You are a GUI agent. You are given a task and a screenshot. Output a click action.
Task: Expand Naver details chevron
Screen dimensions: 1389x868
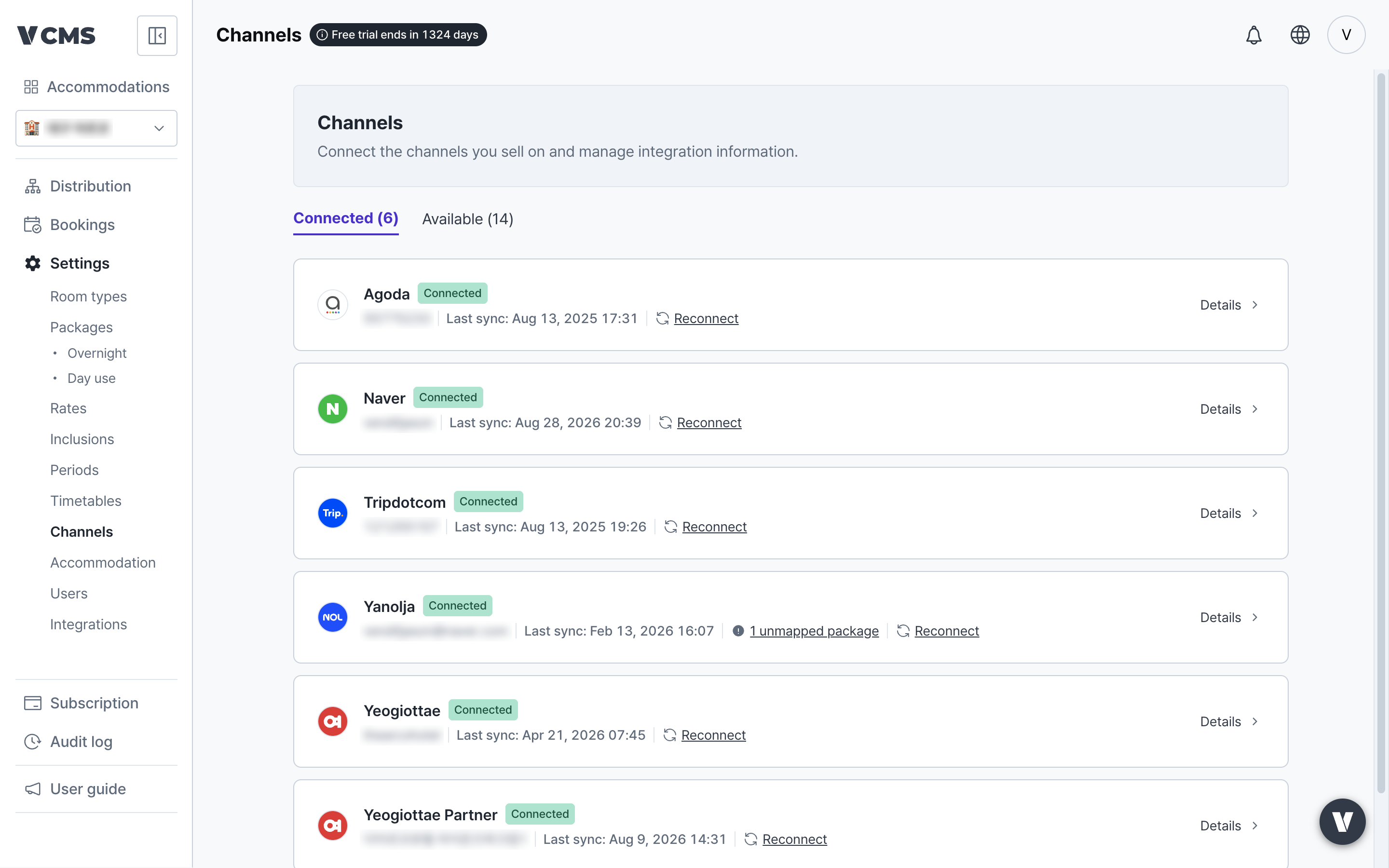[x=1255, y=409]
